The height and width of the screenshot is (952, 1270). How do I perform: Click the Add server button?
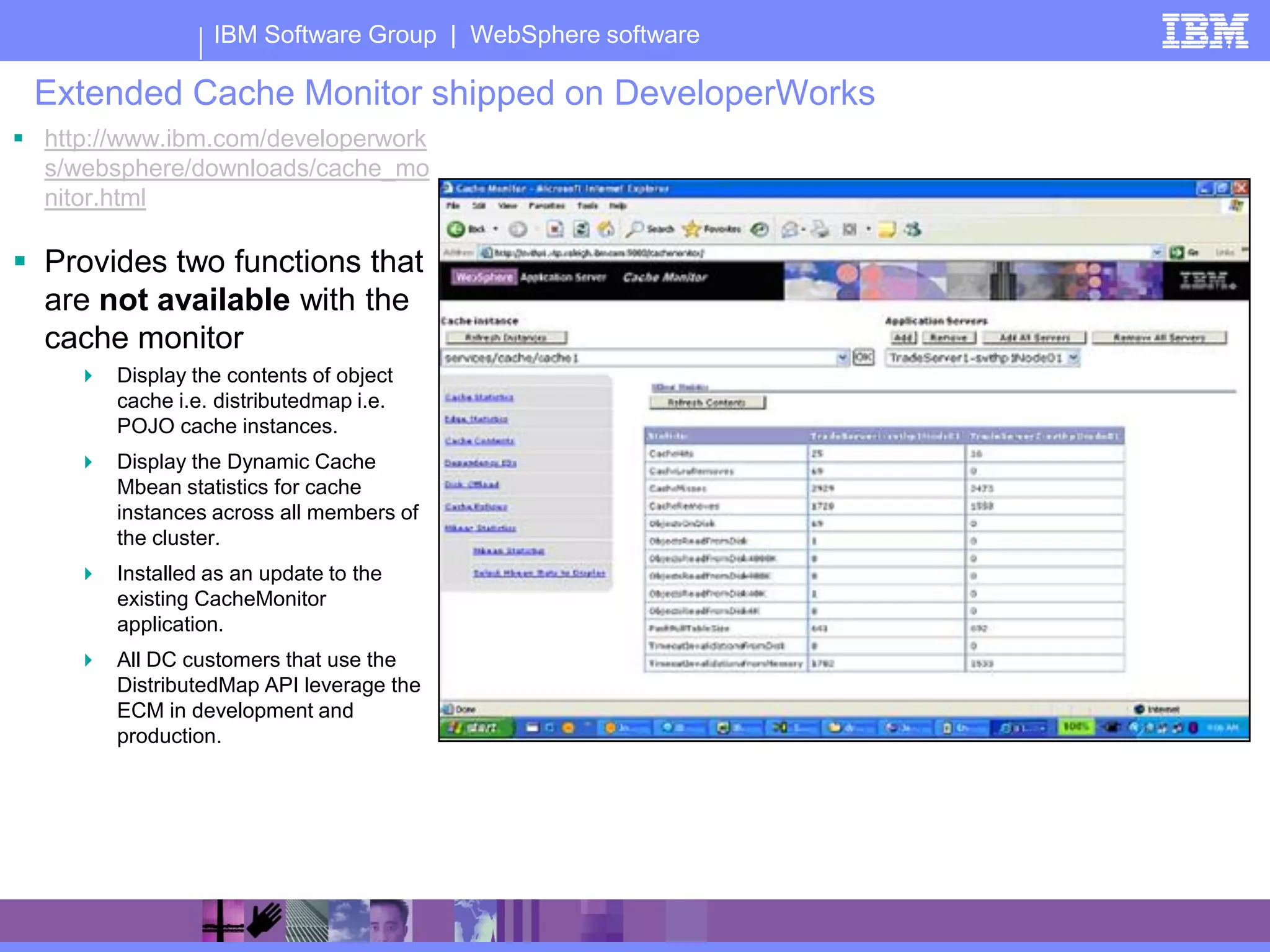click(904, 337)
